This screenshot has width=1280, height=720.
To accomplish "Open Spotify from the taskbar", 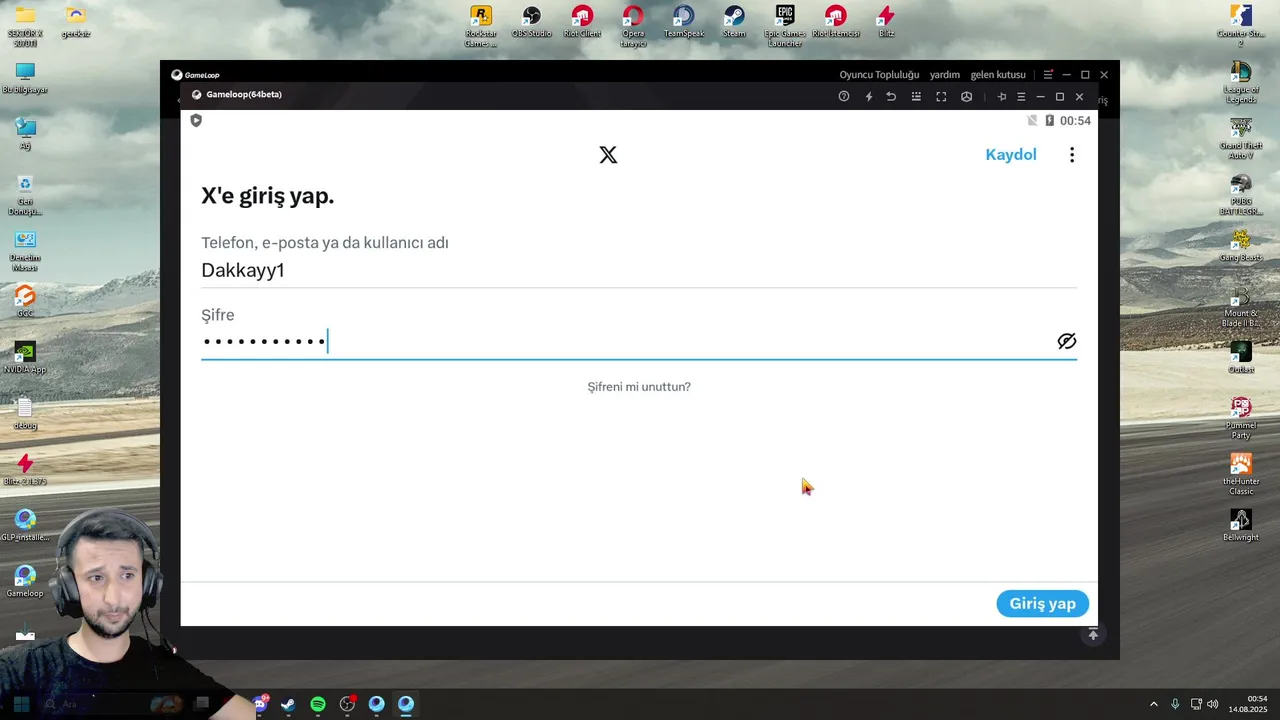I will 318,704.
